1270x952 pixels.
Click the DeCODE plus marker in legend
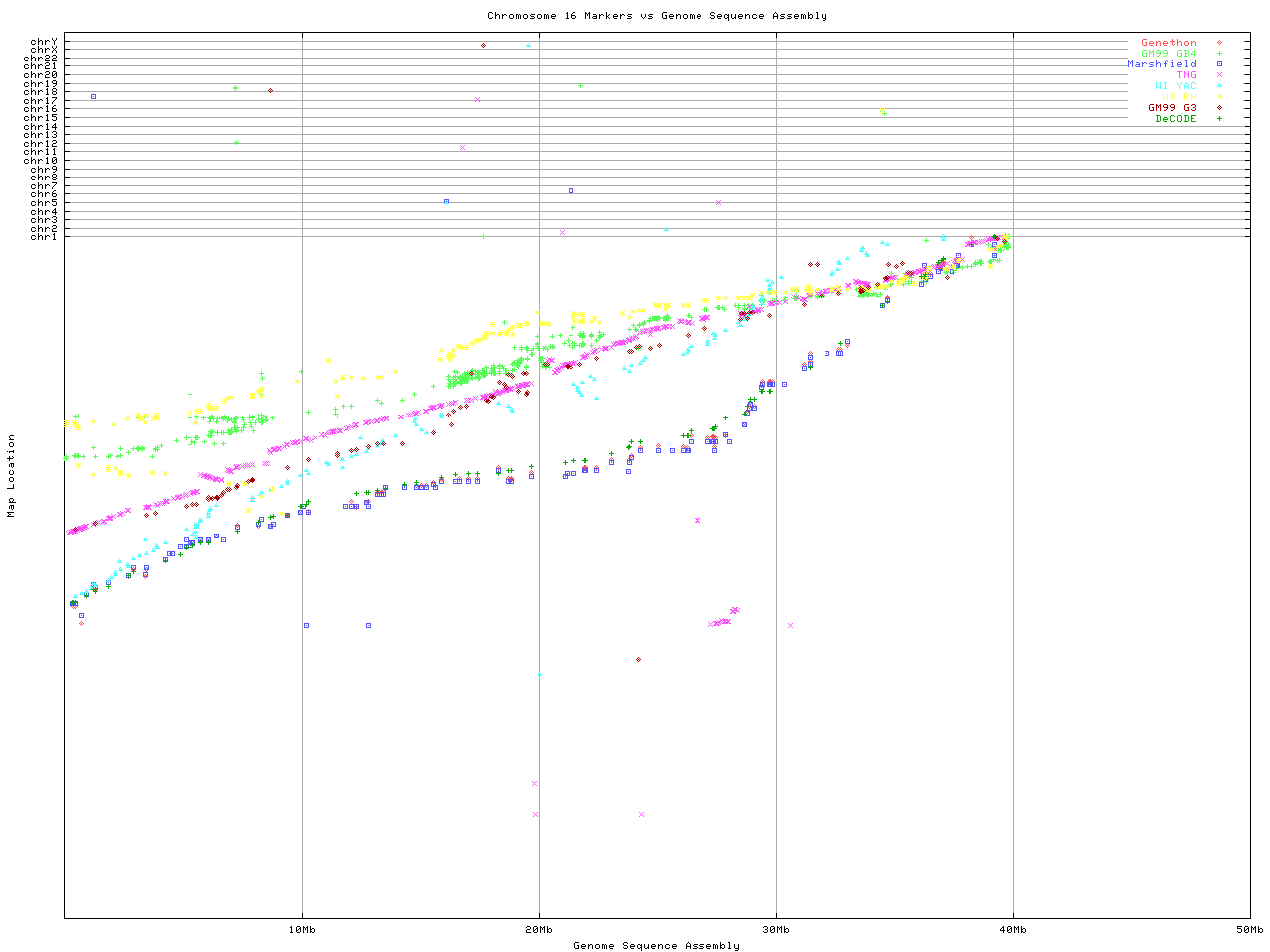click(1219, 119)
